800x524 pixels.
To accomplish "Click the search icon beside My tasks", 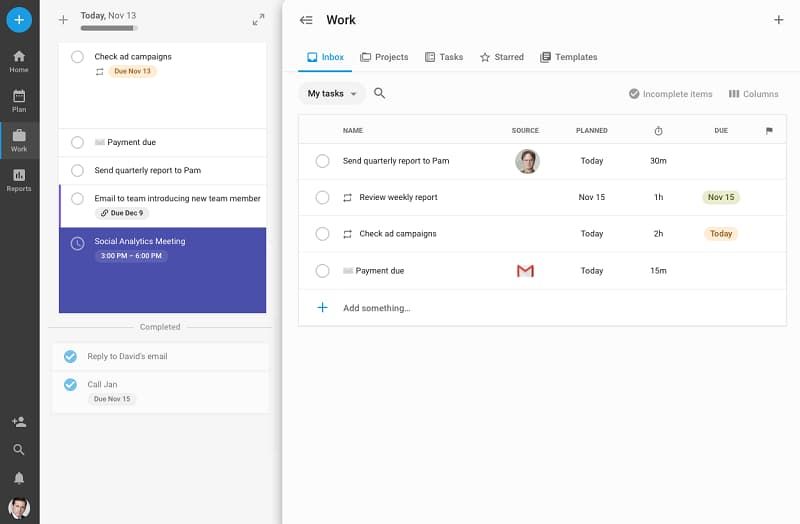I will 380,94.
